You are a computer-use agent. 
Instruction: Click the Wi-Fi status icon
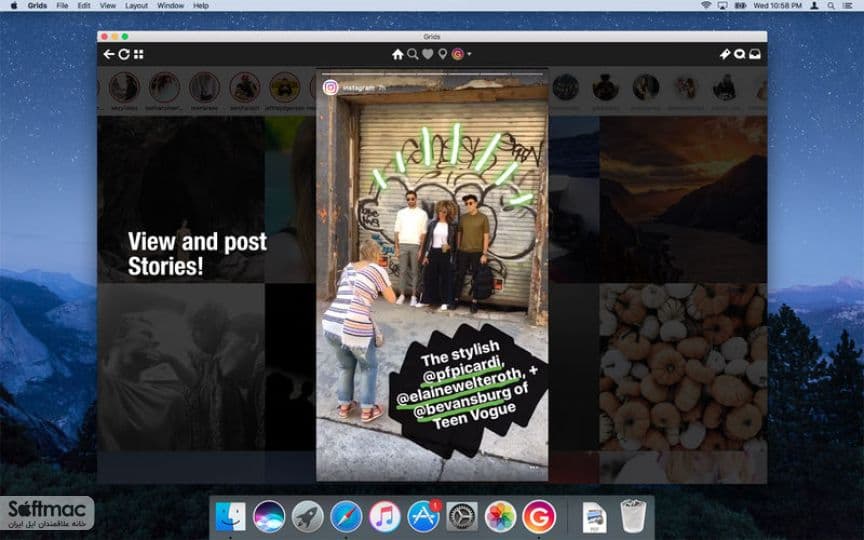[x=706, y=6]
